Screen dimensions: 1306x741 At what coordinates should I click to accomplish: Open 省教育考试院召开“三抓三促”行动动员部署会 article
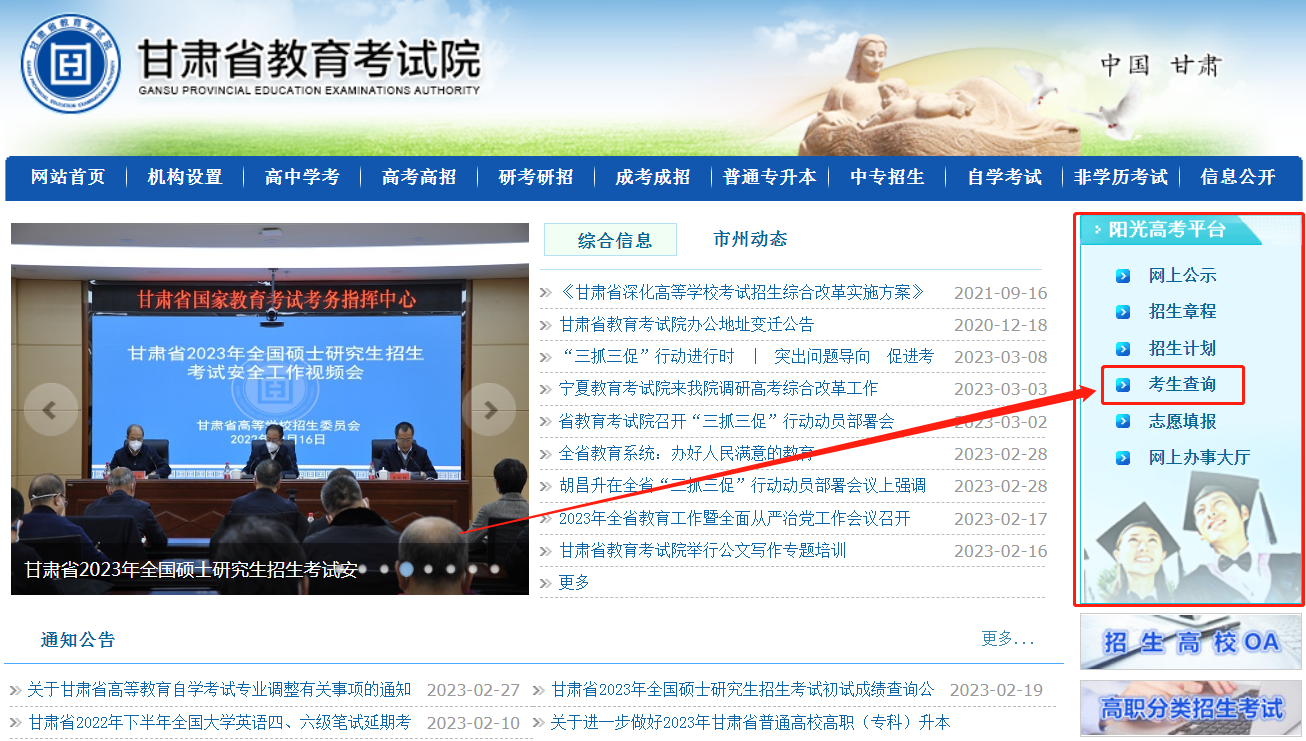tap(726, 422)
